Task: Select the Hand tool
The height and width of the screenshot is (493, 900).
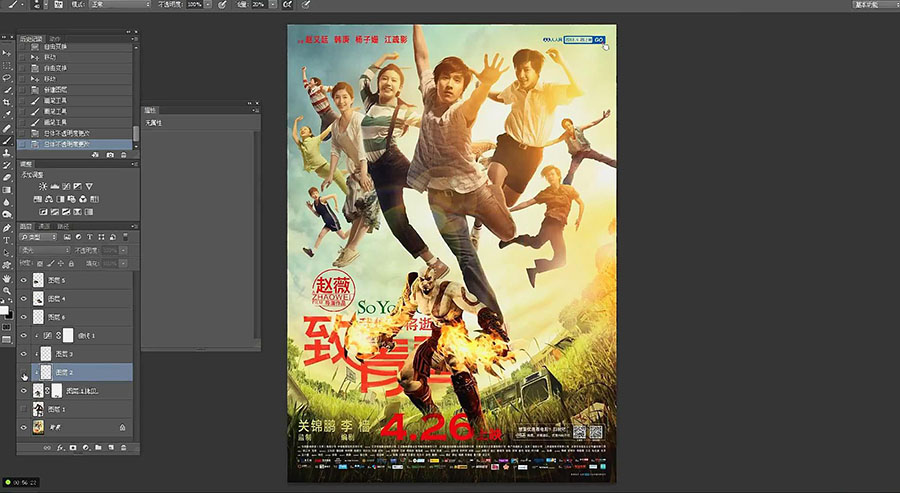Action: [7, 278]
